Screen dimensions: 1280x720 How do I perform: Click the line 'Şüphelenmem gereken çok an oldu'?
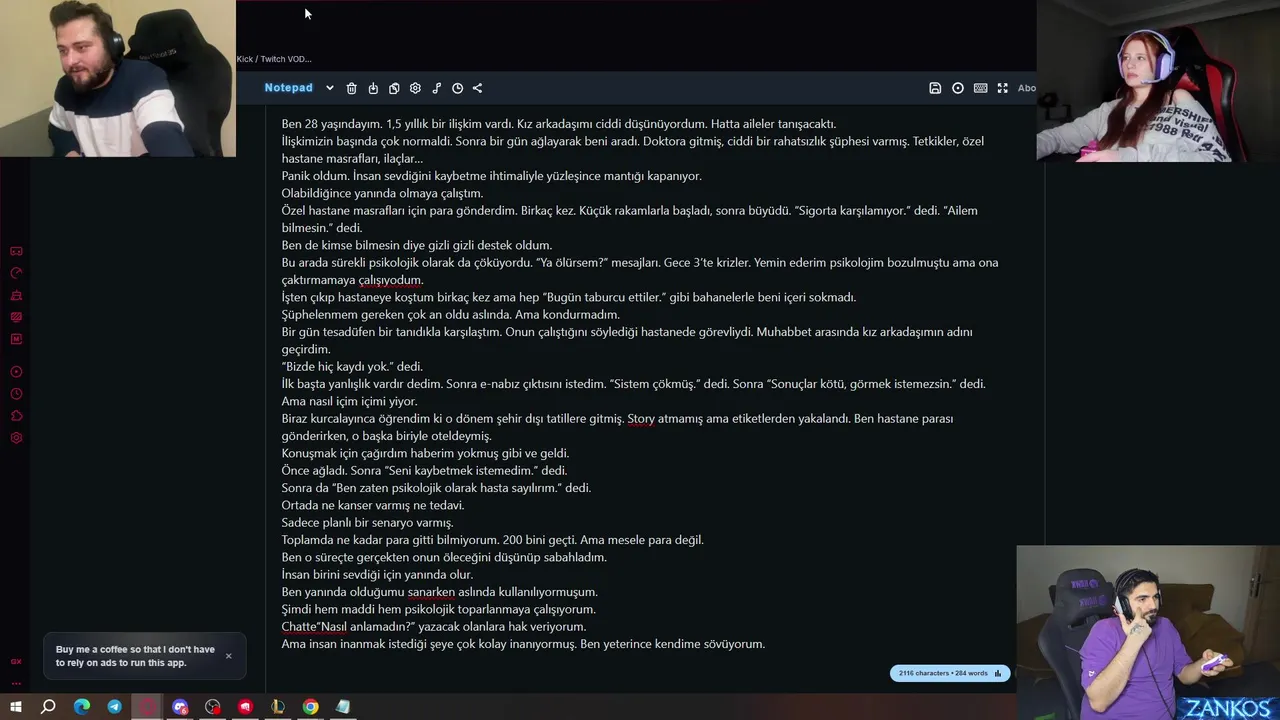click(x=450, y=314)
